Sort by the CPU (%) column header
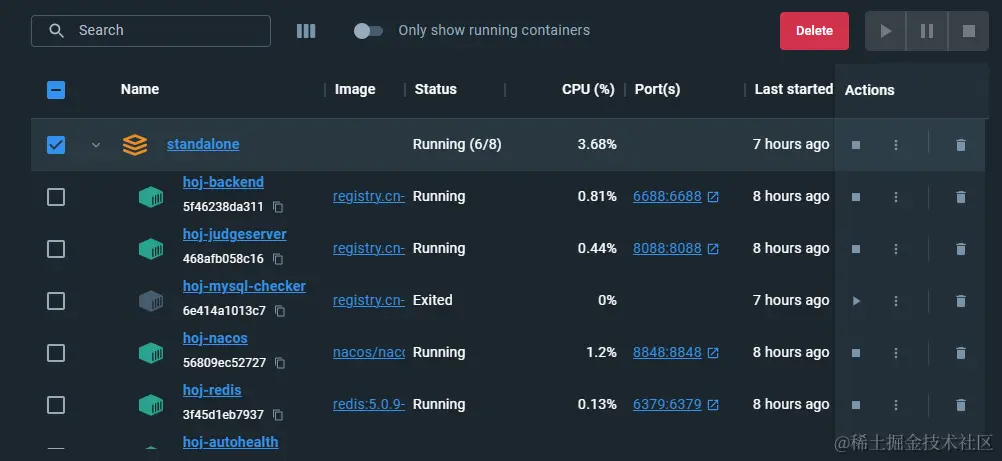Viewport: 1002px width, 461px height. [588, 89]
